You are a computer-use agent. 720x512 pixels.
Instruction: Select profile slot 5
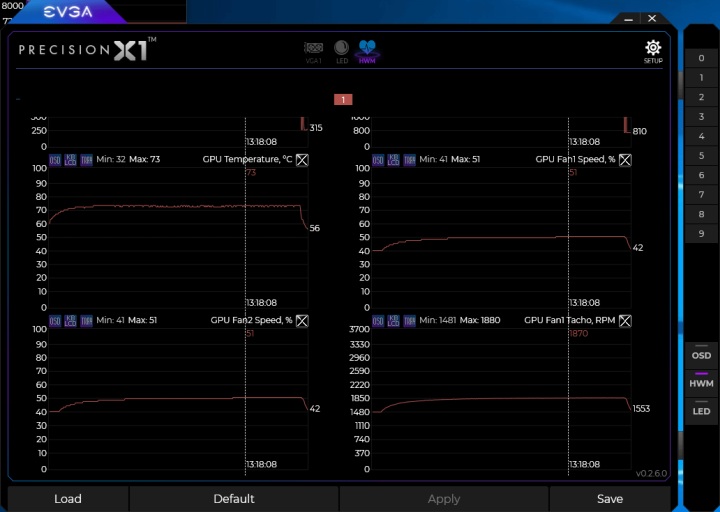(701, 156)
